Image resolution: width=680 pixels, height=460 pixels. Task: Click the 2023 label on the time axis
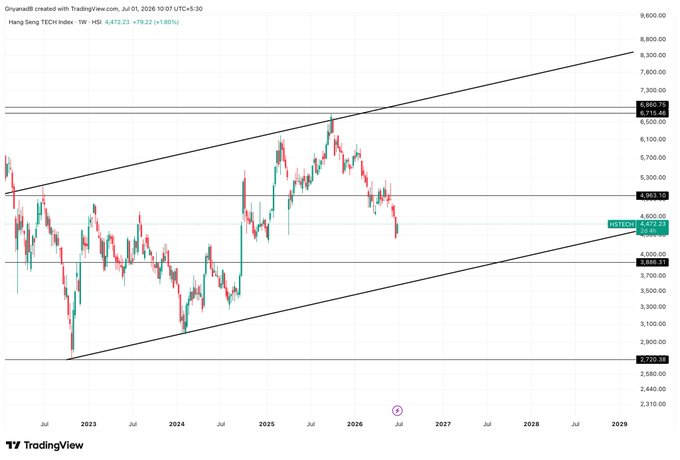click(x=88, y=424)
